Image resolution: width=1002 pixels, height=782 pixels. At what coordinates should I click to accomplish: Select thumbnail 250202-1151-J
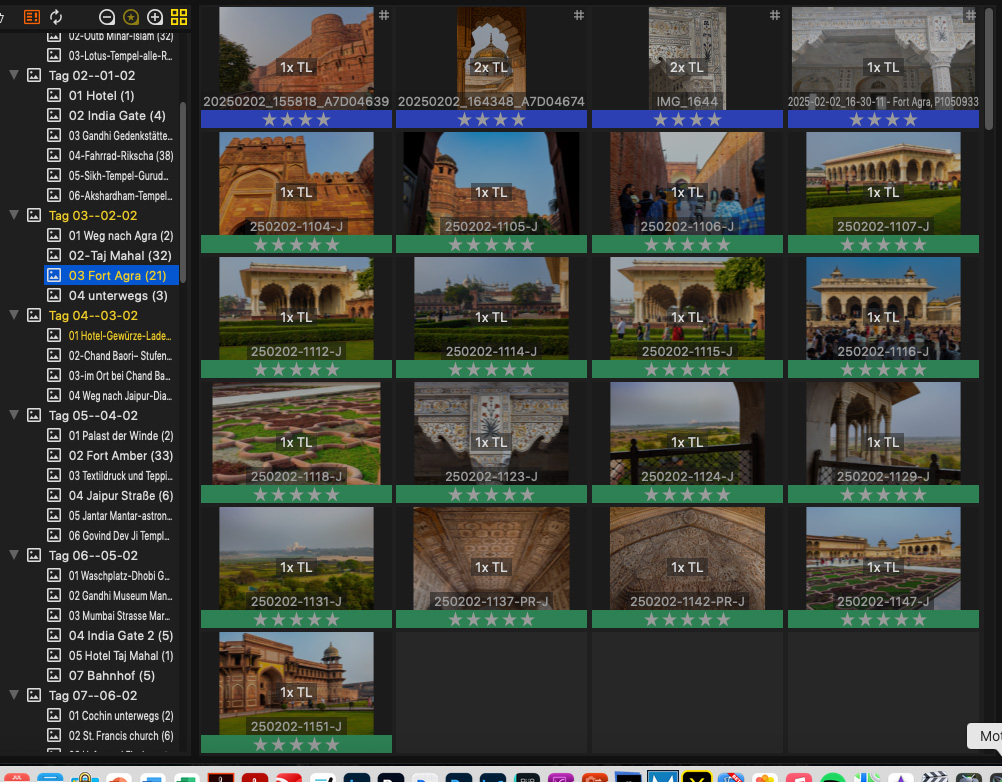coord(296,682)
